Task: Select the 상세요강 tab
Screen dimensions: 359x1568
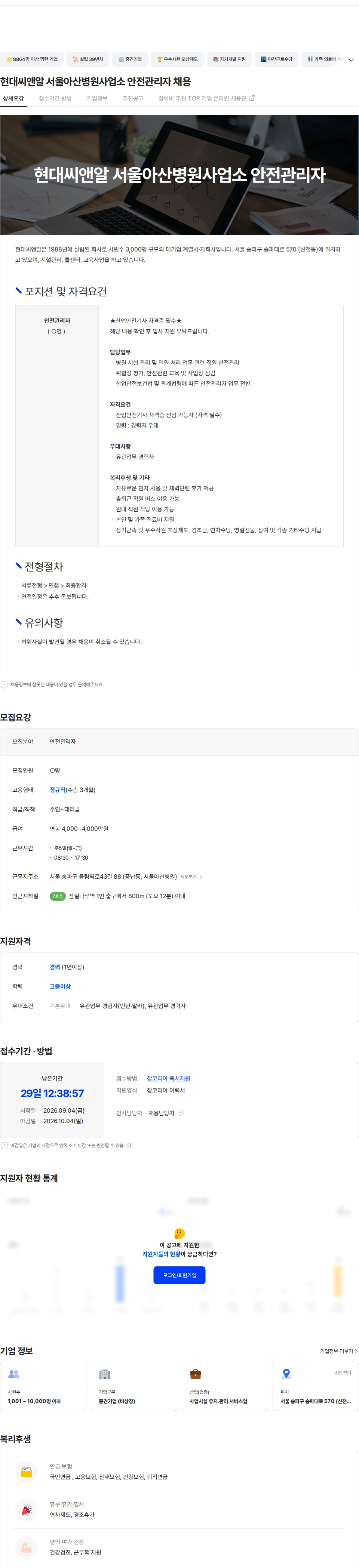Action: [13, 98]
